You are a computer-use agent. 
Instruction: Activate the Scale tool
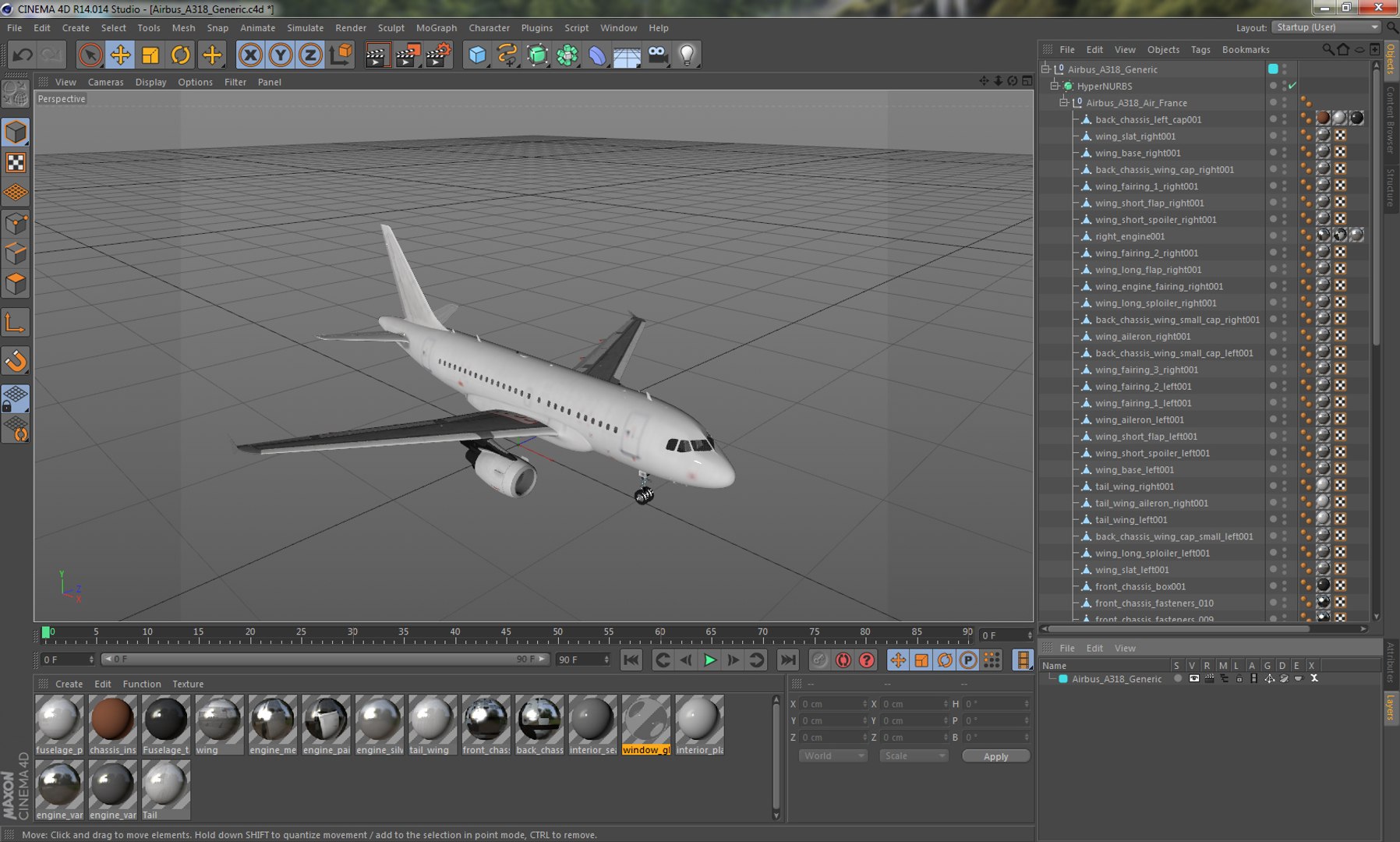150,55
